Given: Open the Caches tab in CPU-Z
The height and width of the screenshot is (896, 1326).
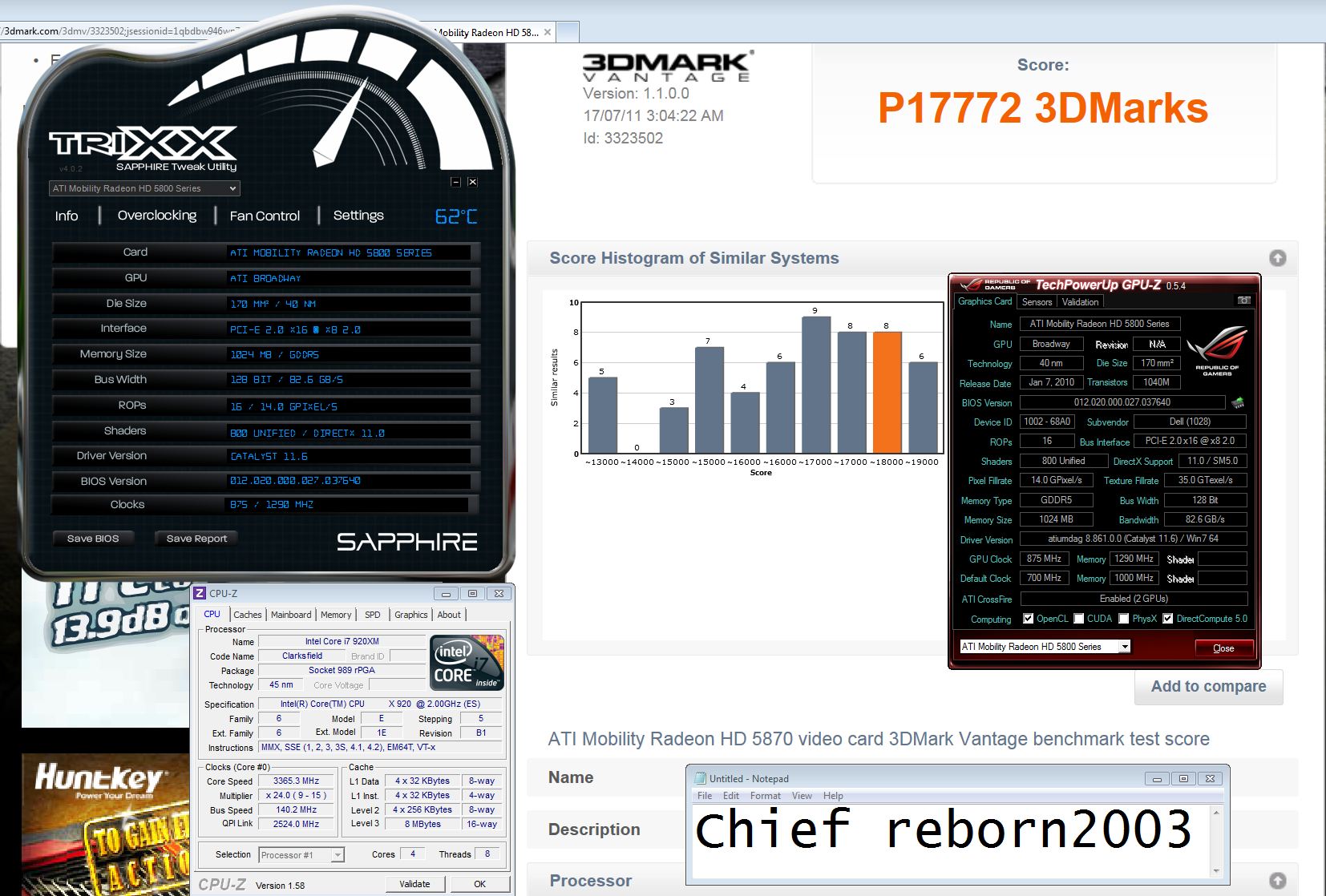Looking at the screenshot, I should [248, 615].
